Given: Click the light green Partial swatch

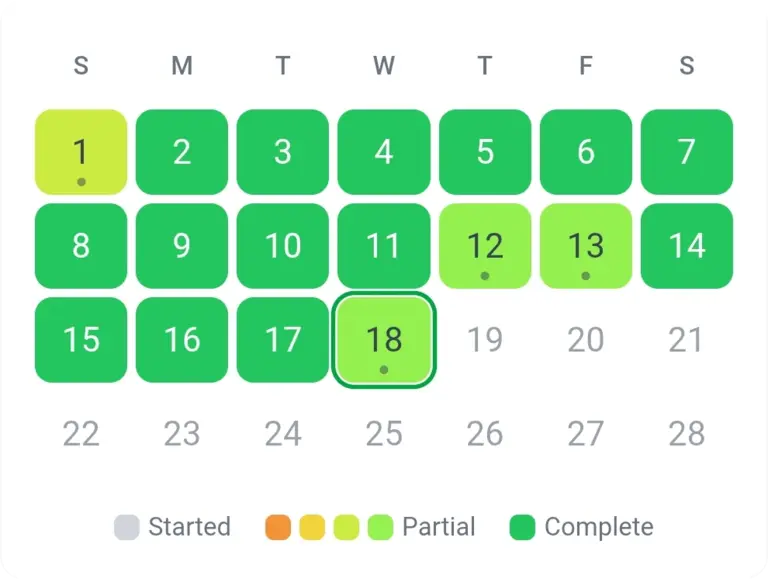Looking at the screenshot, I should tap(381, 527).
